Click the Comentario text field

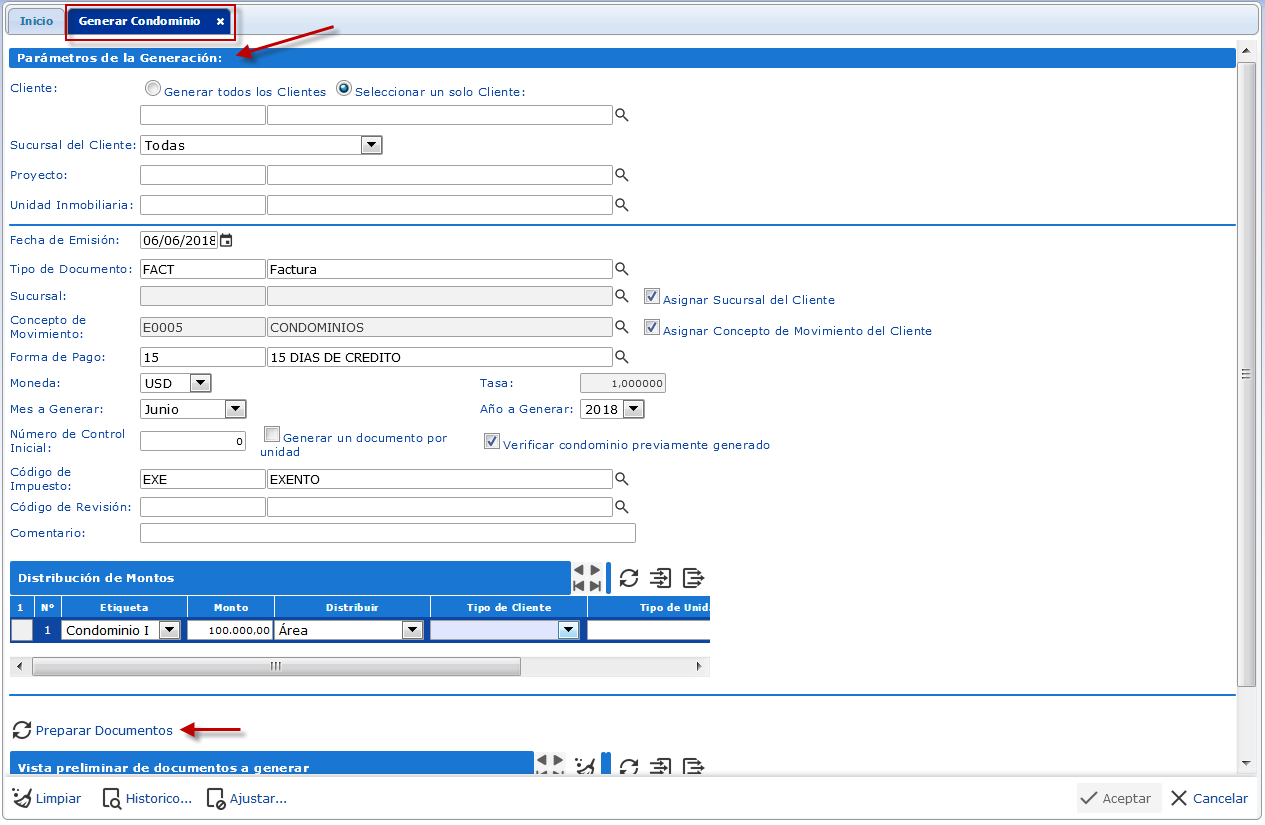coord(387,533)
